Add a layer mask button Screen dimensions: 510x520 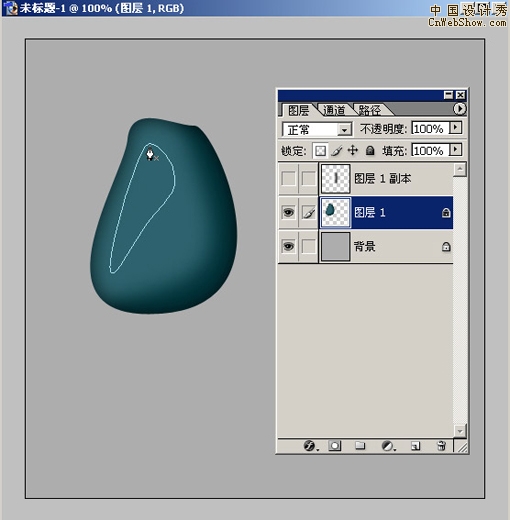coord(335,446)
